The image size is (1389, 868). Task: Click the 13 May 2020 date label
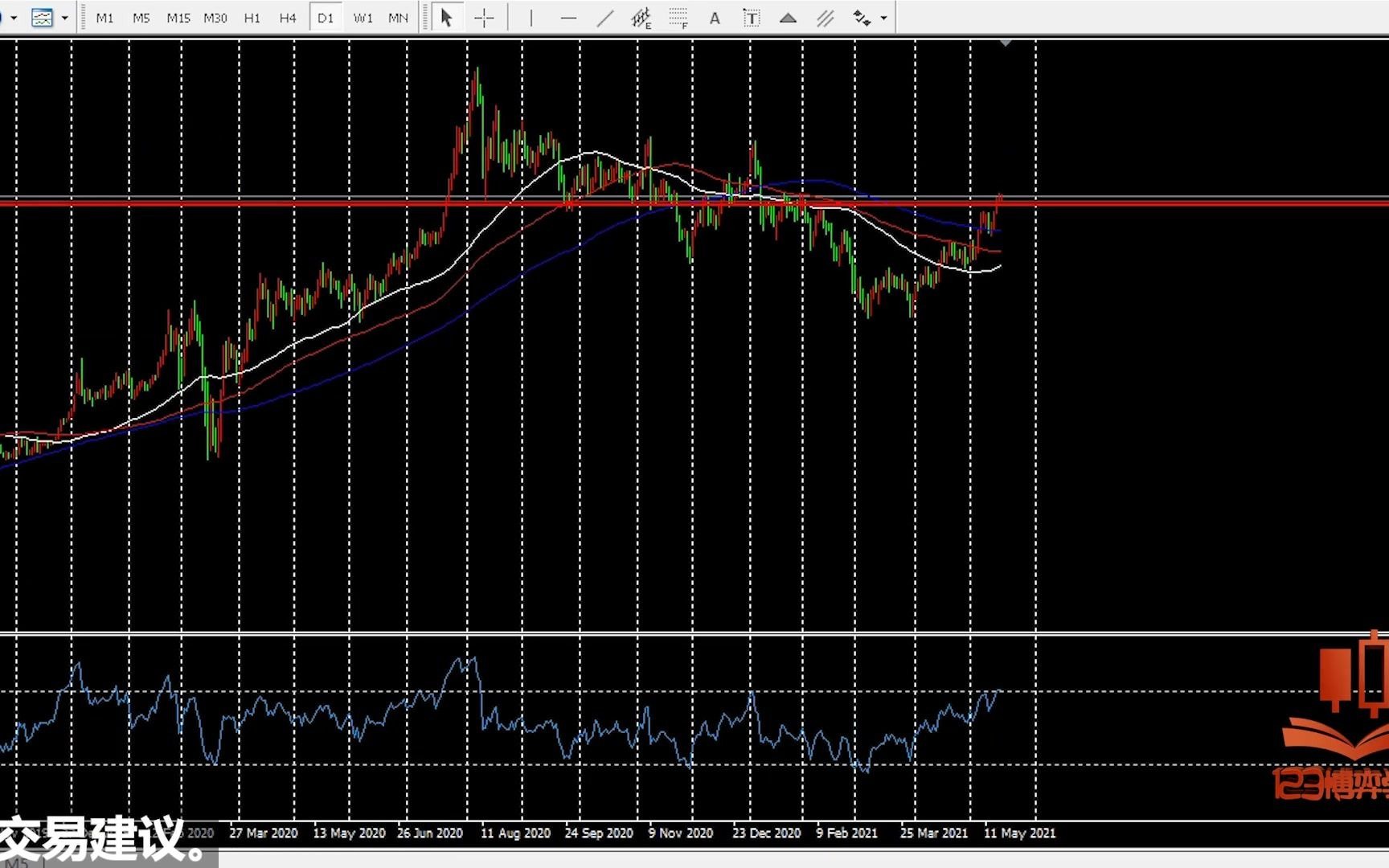[x=349, y=833]
